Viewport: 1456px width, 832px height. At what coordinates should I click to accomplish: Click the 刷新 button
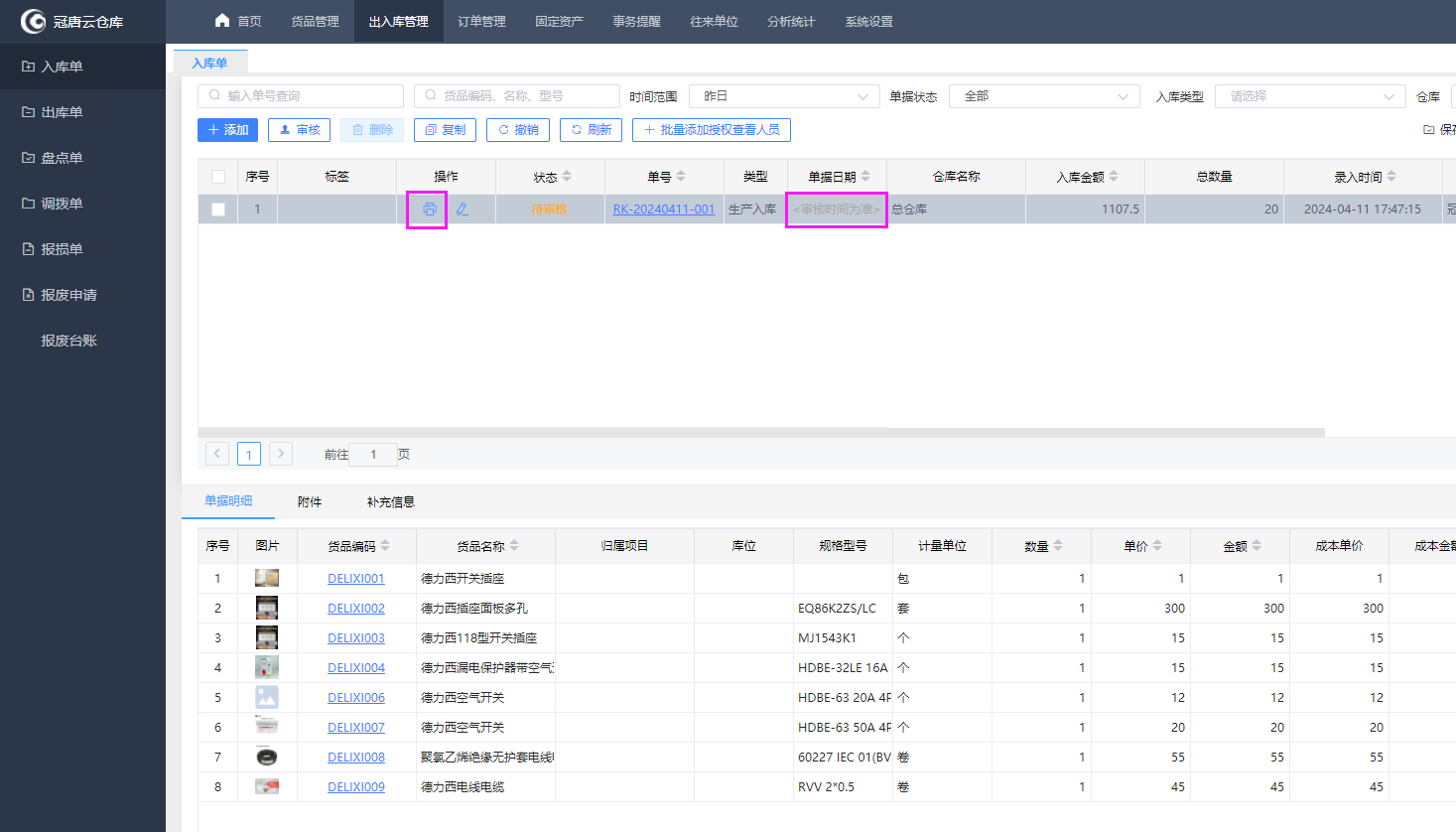click(591, 130)
